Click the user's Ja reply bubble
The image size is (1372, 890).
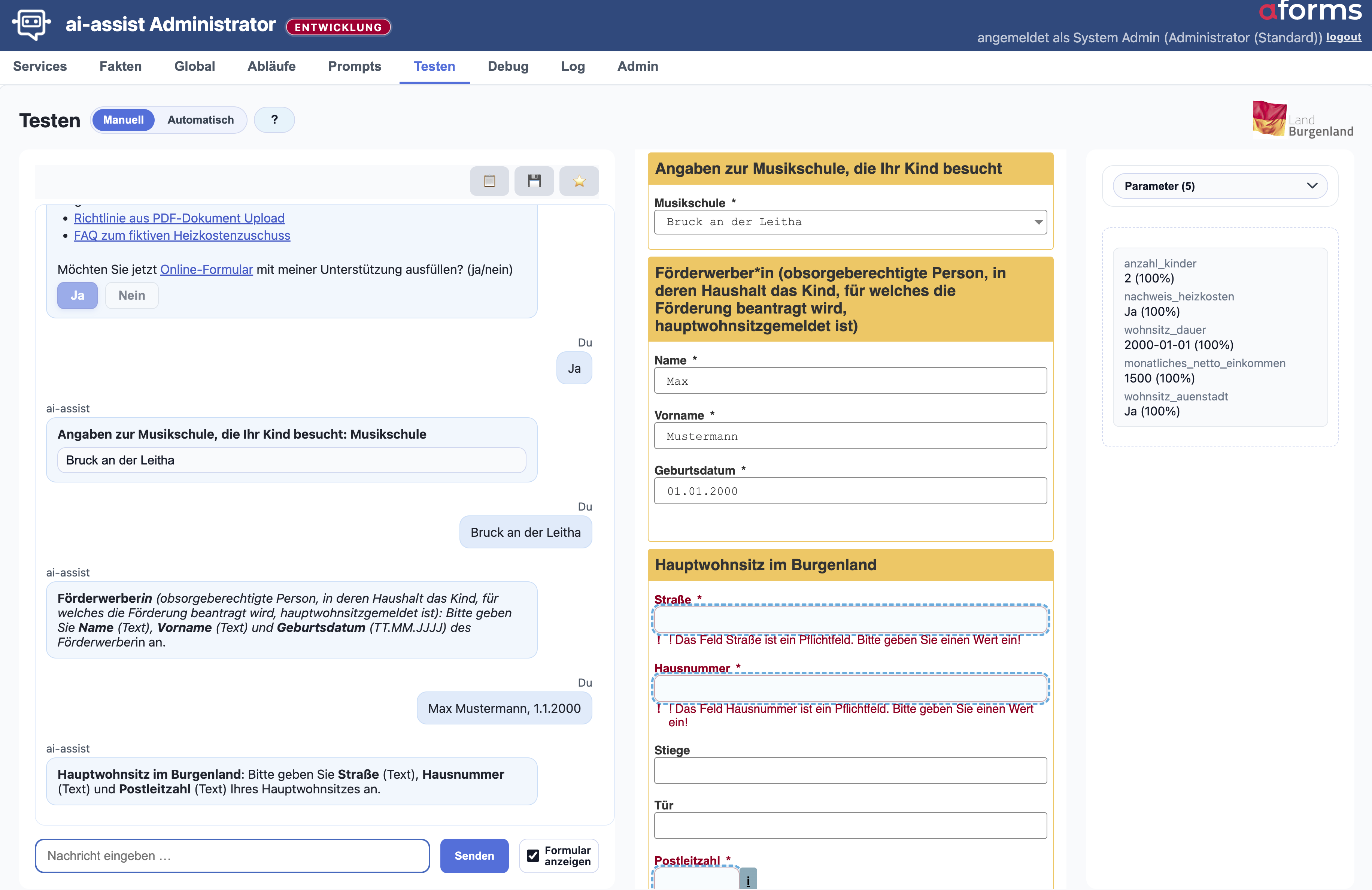coord(574,369)
